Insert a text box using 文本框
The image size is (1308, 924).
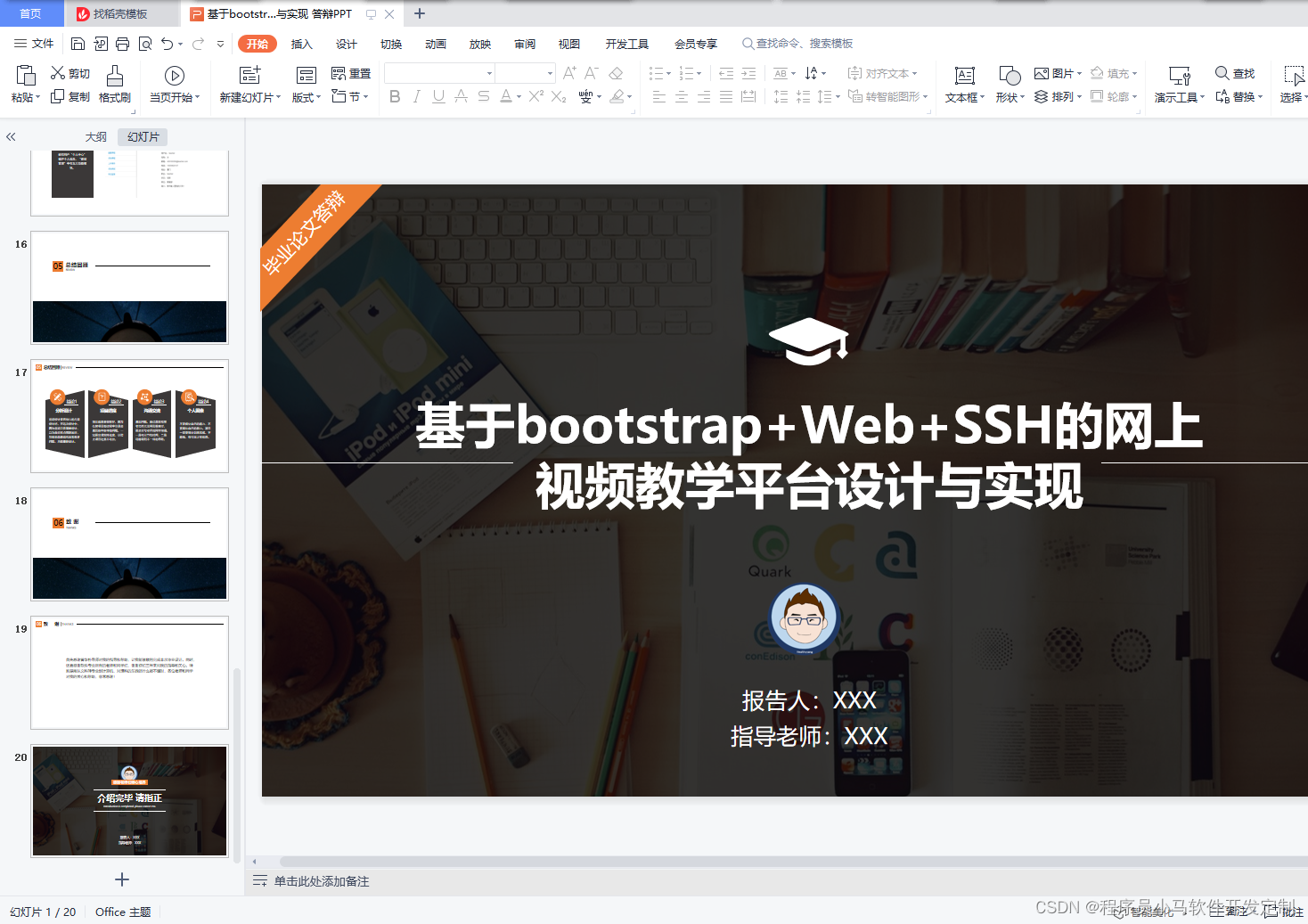tap(963, 85)
